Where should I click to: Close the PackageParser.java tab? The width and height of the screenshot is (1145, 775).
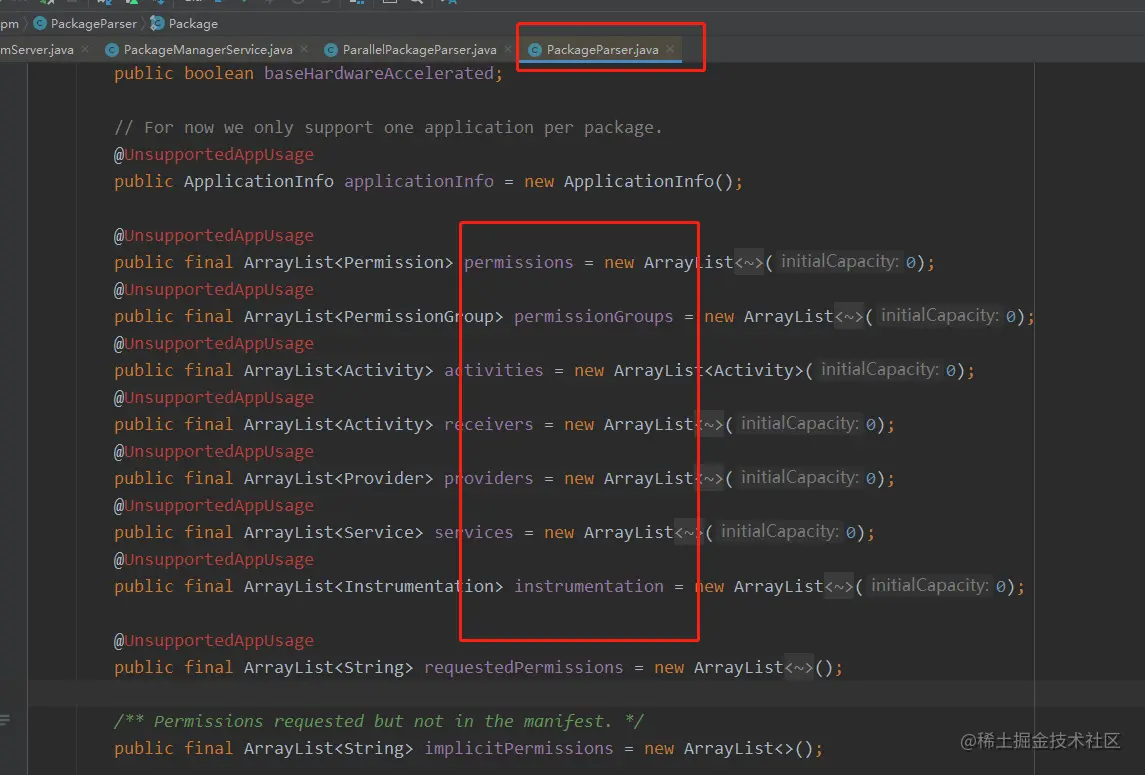click(x=670, y=49)
